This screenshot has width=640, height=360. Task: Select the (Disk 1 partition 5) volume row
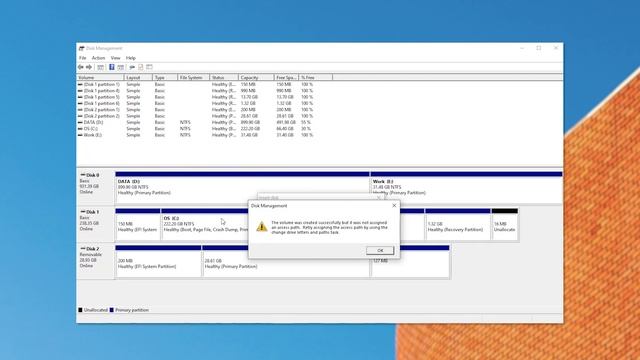(x=196, y=97)
